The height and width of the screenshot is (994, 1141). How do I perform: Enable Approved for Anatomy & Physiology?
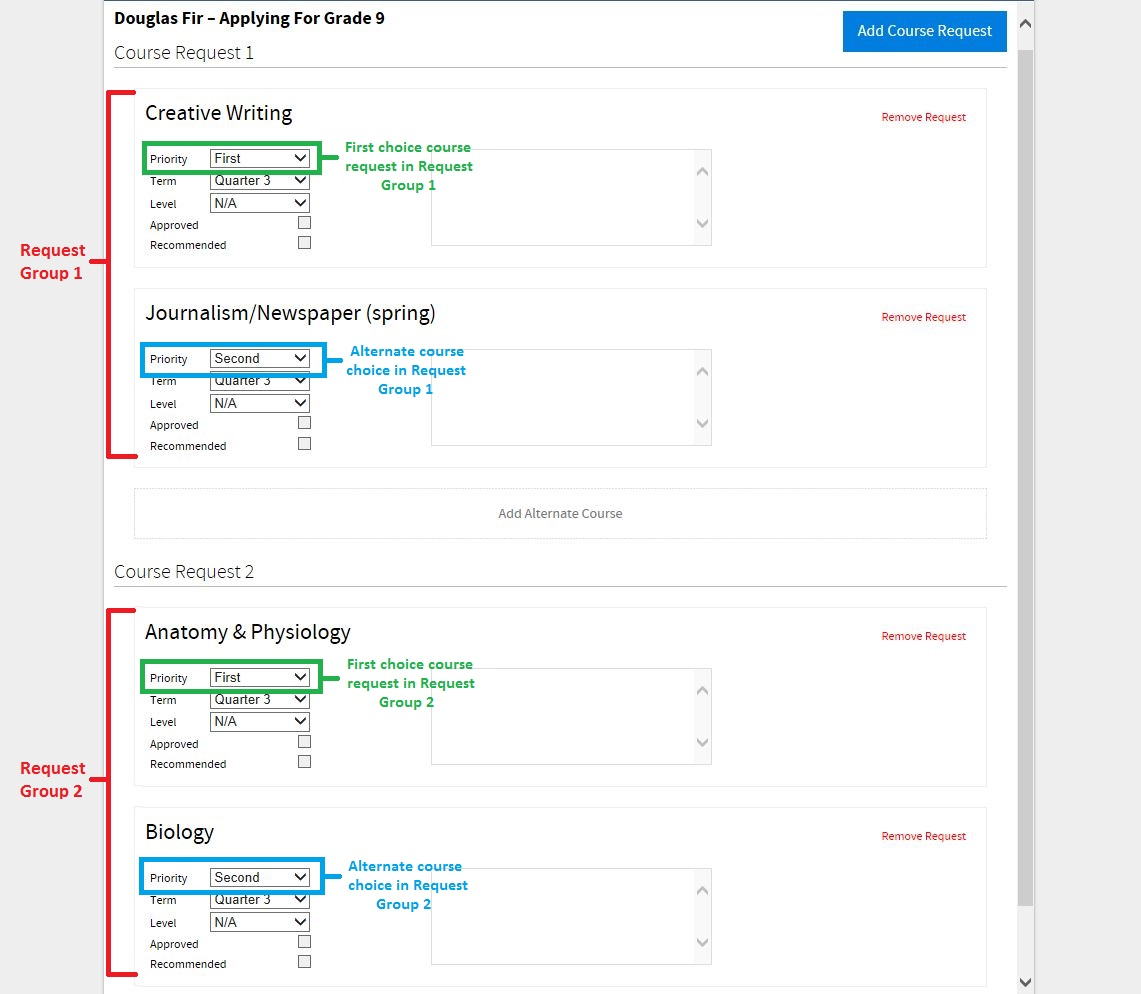304,740
